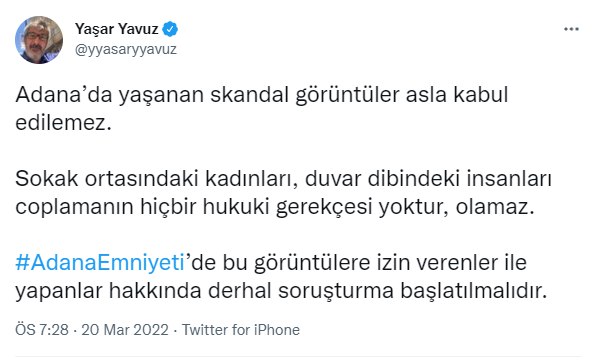Open the ÖS 7:28 timestamp

pos(42,330)
